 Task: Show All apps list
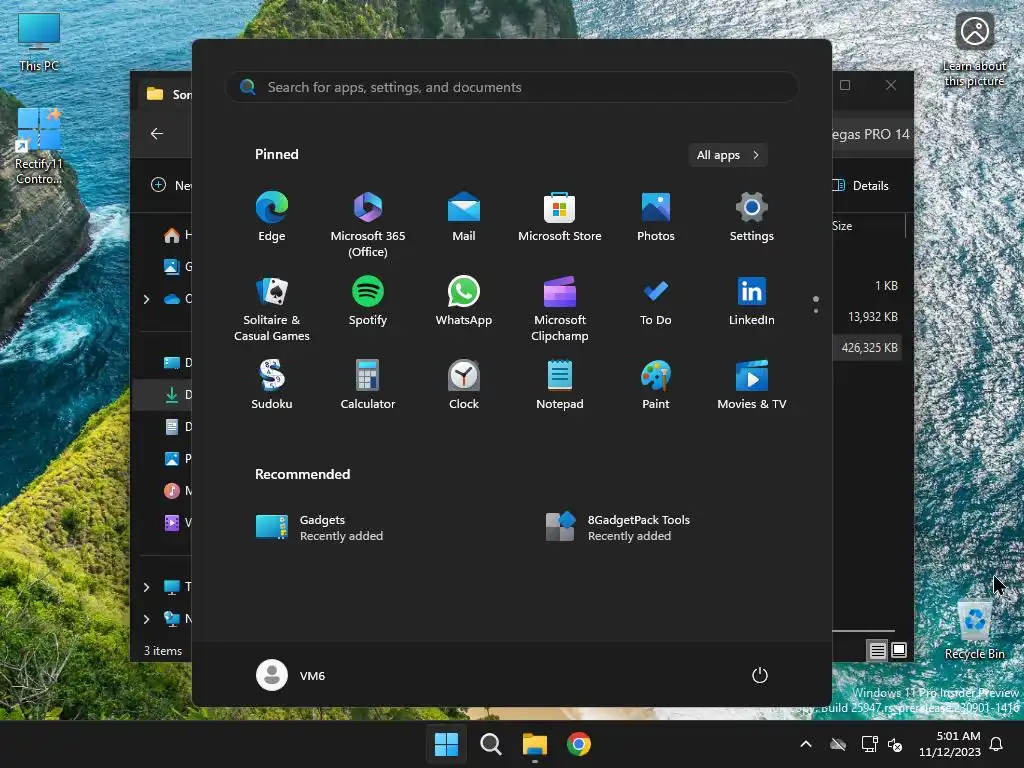[x=728, y=155]
